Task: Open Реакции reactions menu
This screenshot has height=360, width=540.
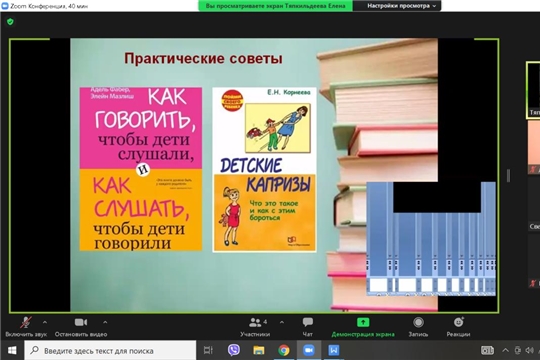Action: point(458,327)
